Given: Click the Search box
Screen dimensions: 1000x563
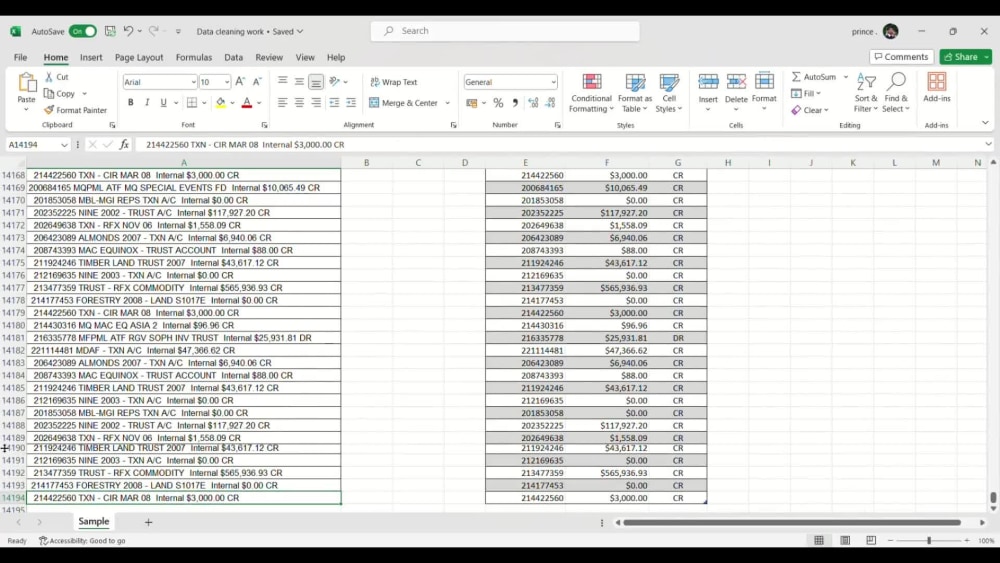Looking at the screenshot, I should click(505, 31).
